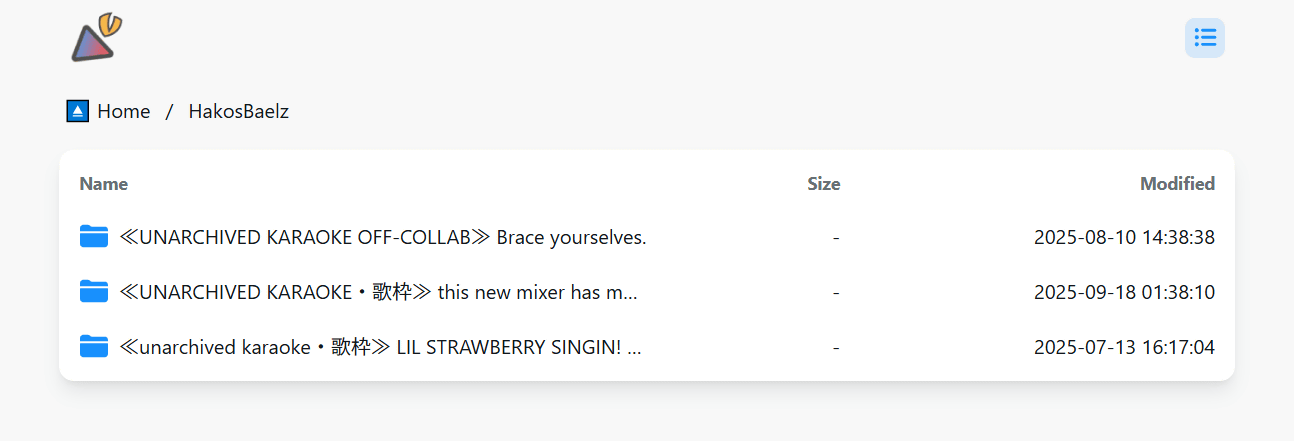Viewport: 1294px width, 441px height.
Task: Toggle the list view layout button
Action: 1204,38
